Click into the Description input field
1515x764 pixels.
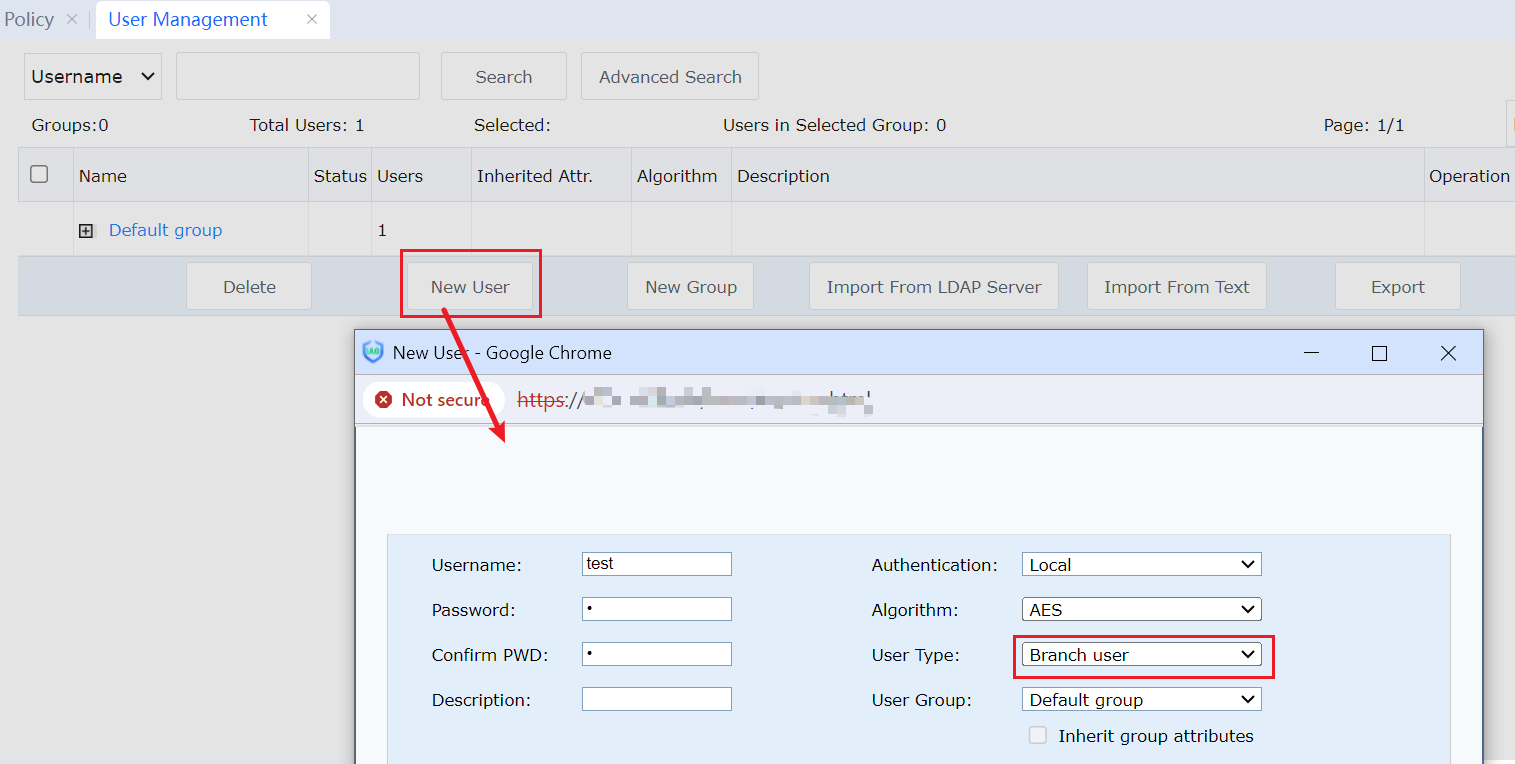[656, 699]
